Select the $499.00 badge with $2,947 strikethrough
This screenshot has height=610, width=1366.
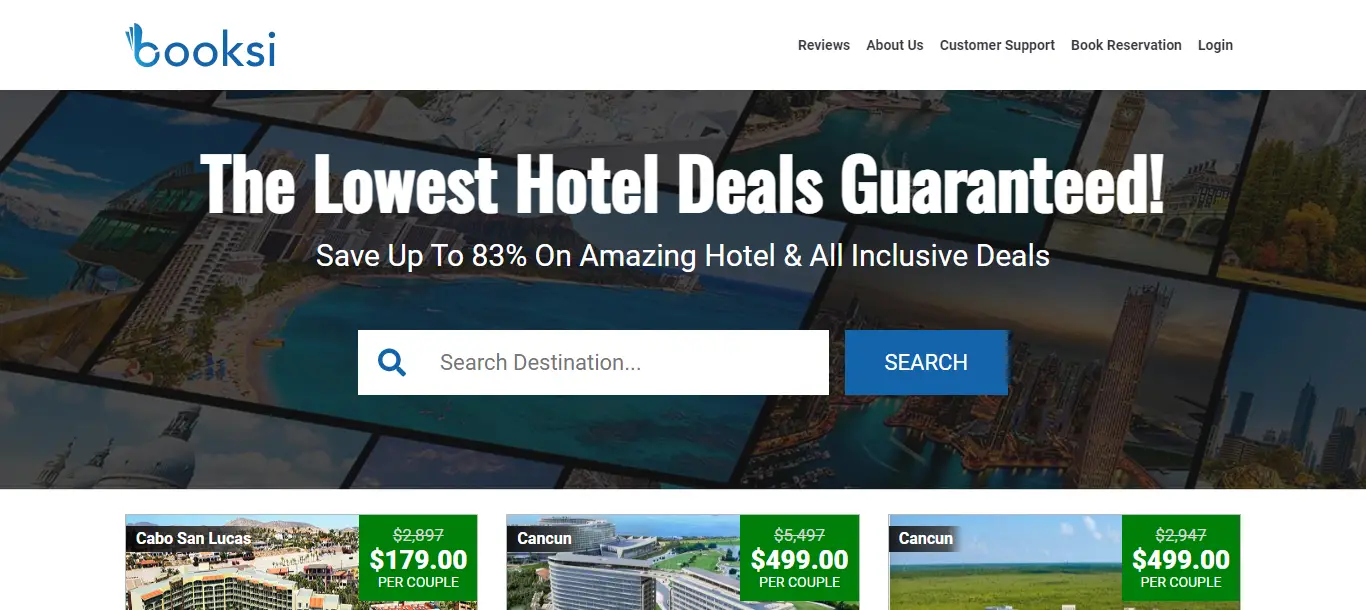tap(1181, 559)
